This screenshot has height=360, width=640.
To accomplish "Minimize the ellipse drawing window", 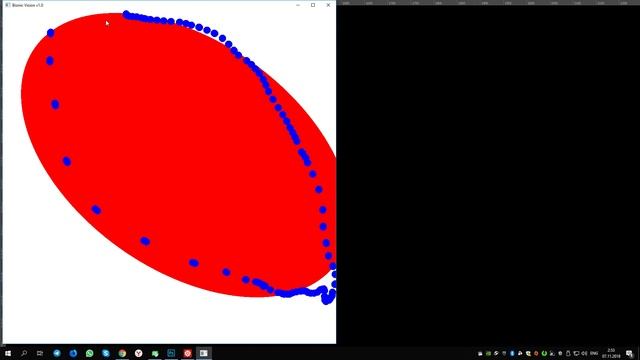I will tap(298, 5).
